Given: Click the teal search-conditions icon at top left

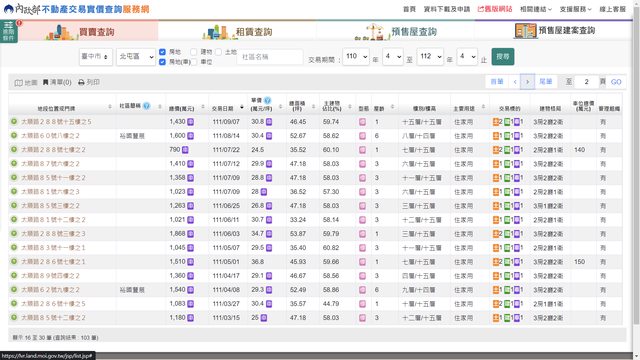Looking at the screenshot, I should (9, 31).
